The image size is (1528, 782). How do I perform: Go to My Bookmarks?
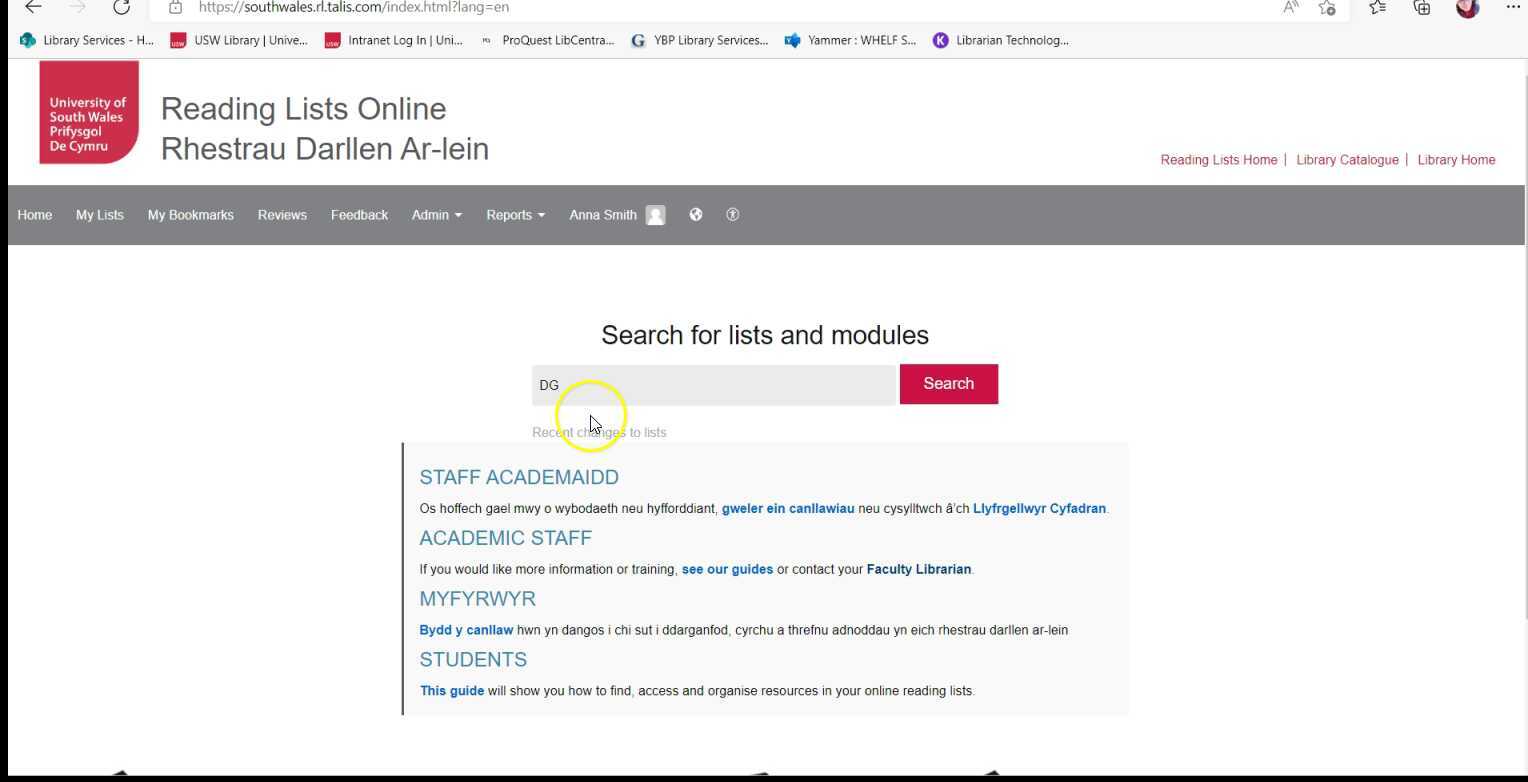tap(190, 214)
